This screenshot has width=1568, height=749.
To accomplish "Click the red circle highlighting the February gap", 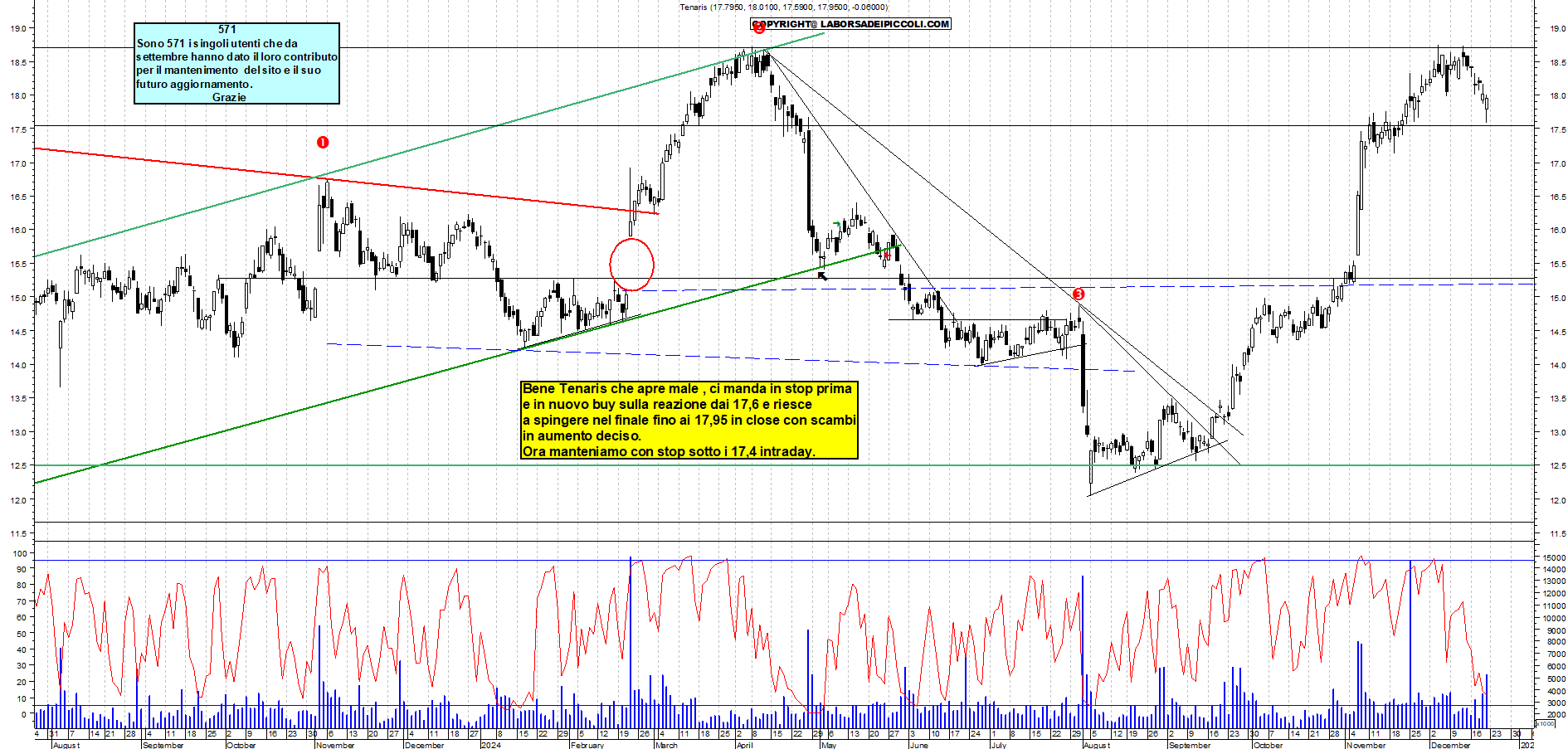I will (631, 265).
